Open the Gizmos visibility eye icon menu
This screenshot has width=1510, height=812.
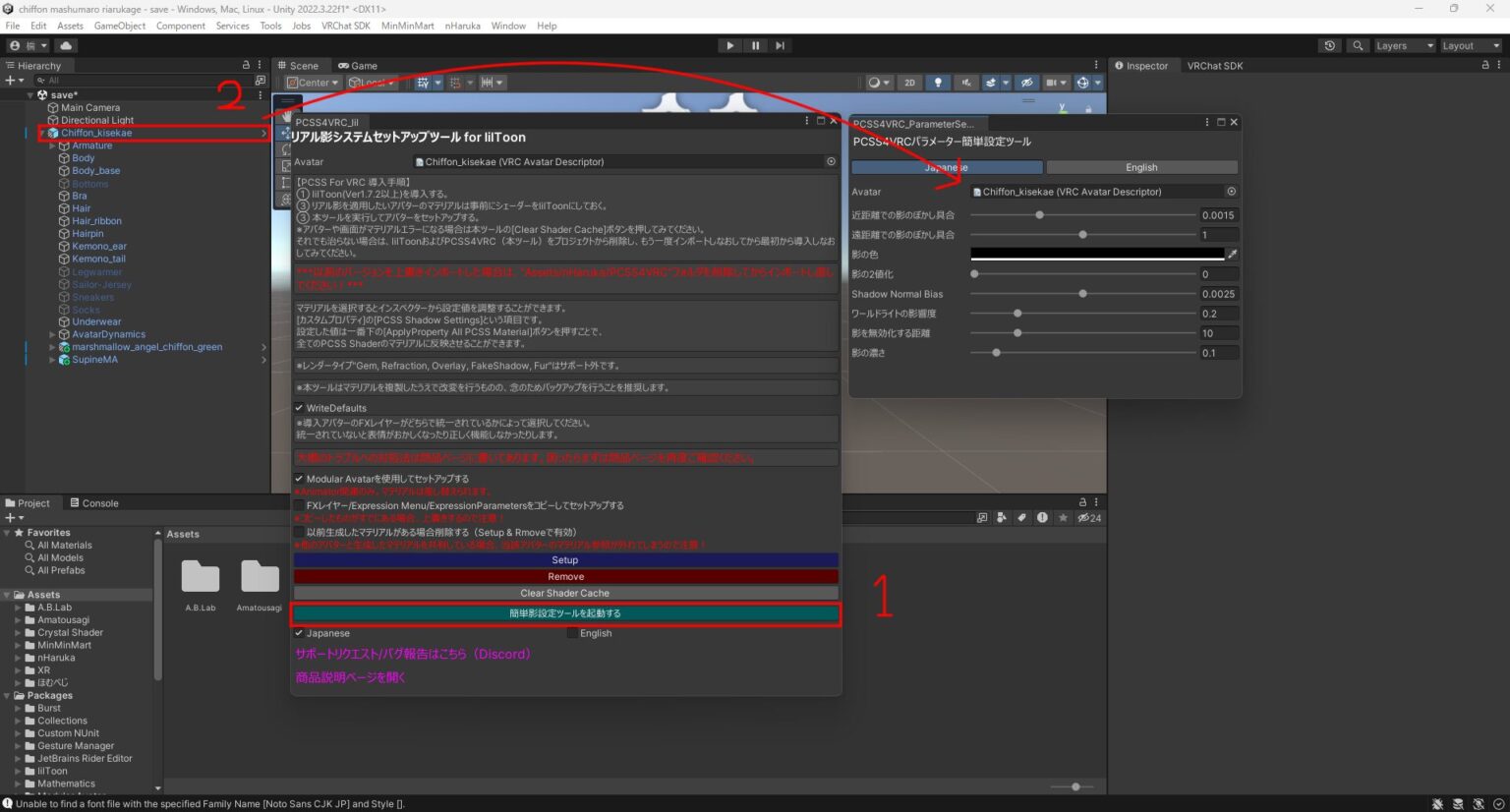point(1027,83)
